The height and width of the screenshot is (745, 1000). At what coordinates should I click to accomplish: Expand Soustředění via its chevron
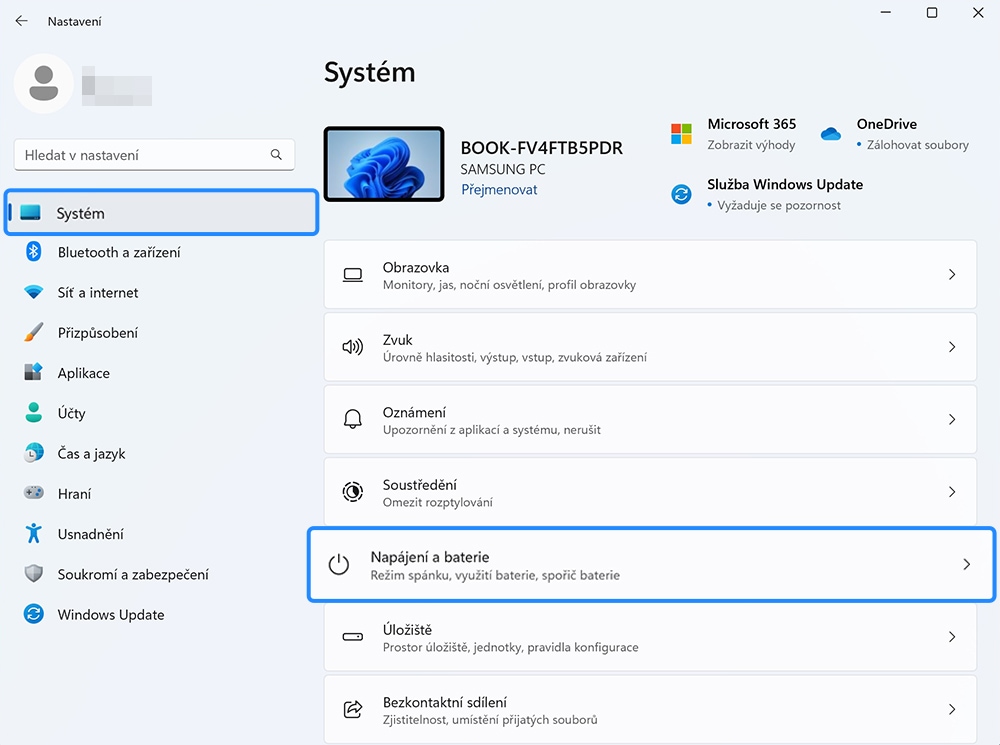[952, 492]
